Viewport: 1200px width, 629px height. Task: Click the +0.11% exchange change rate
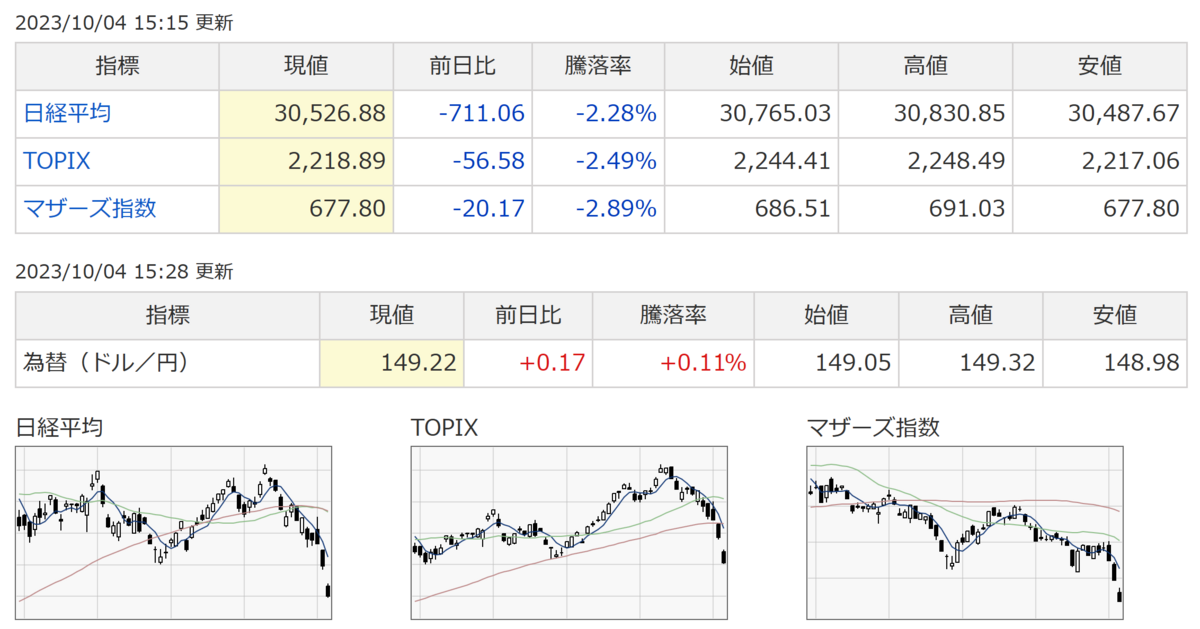[702, 363]
